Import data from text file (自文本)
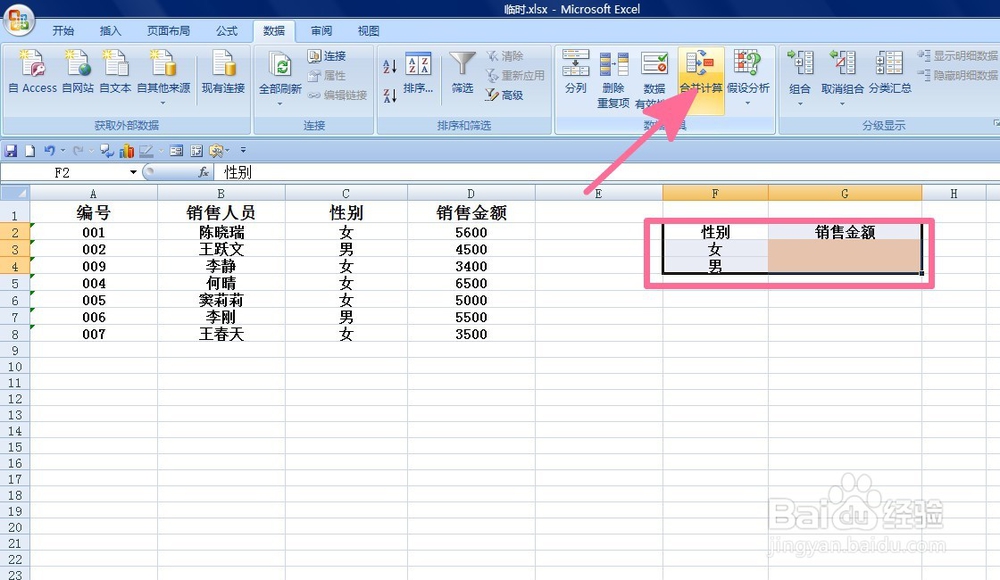 (115, 71)
